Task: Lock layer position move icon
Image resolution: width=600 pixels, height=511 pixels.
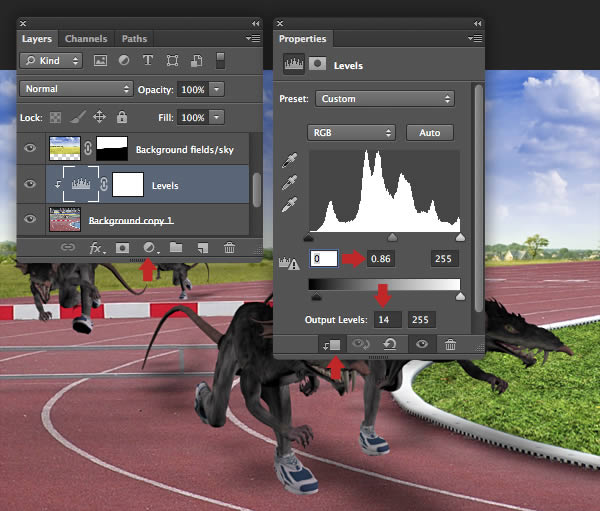Action: [99, 117]
